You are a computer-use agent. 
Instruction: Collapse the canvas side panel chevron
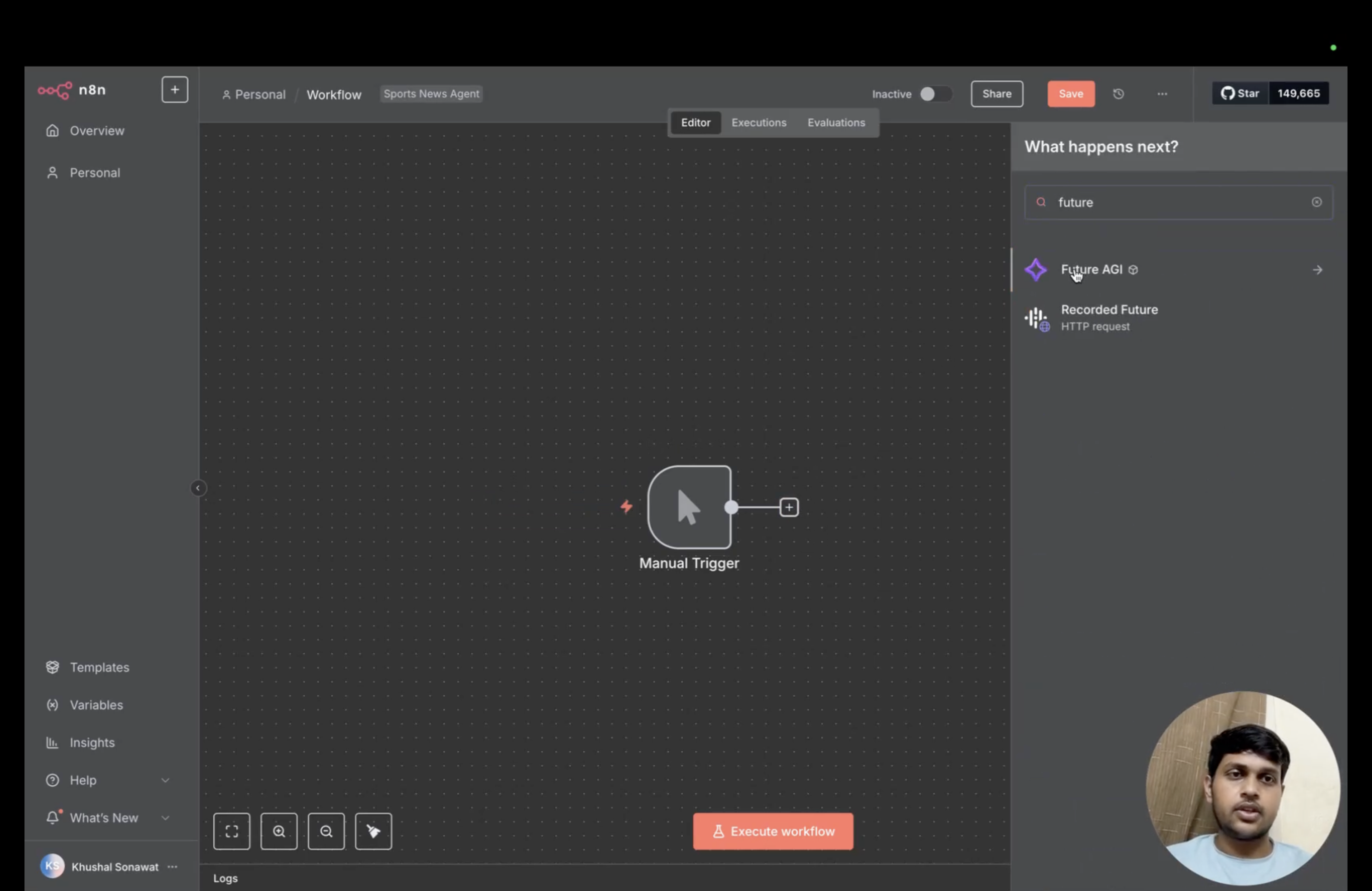point(198,488)
